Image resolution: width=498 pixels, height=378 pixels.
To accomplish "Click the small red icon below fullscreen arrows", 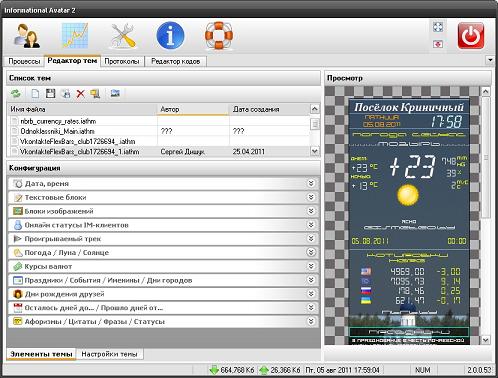I will pyautogui.click(x=438, y=44).
